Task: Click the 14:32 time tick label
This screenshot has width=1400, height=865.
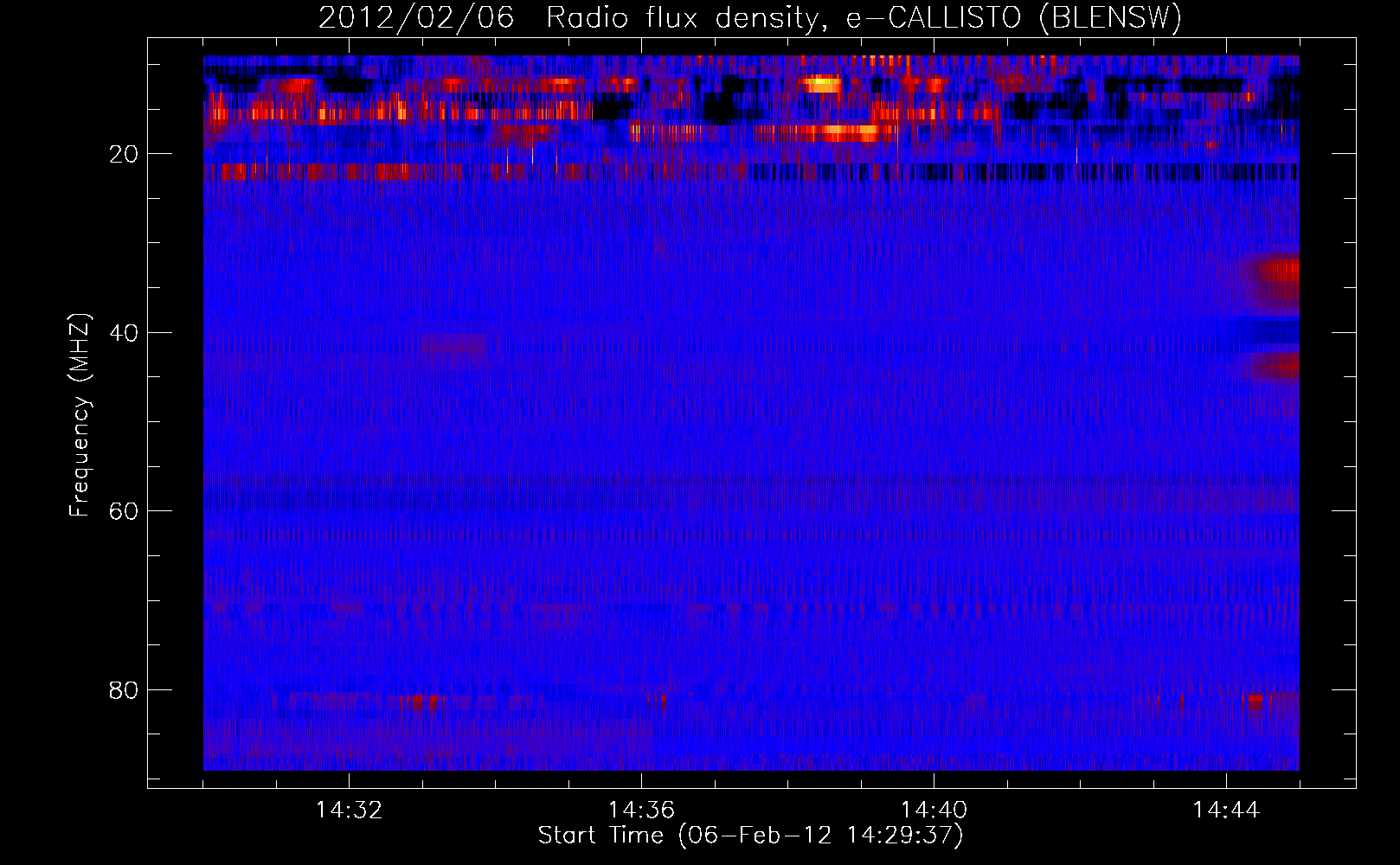Action: coord(349,811)
